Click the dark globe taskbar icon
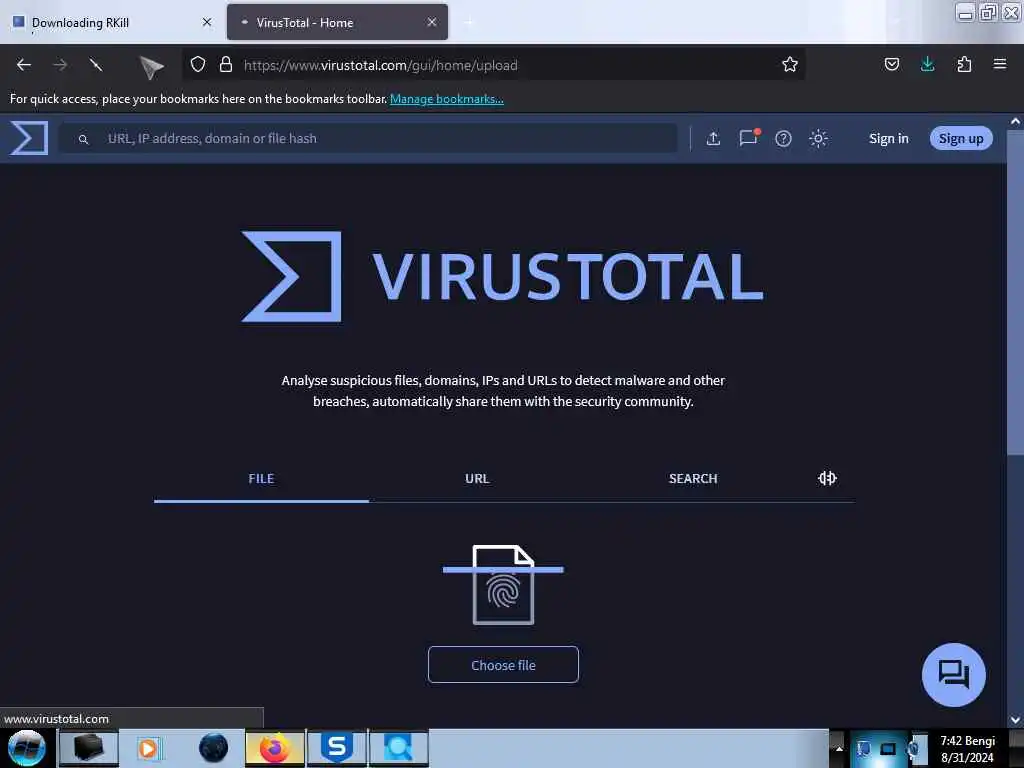This screenshot has height=768, width=1024. [213, 748]
